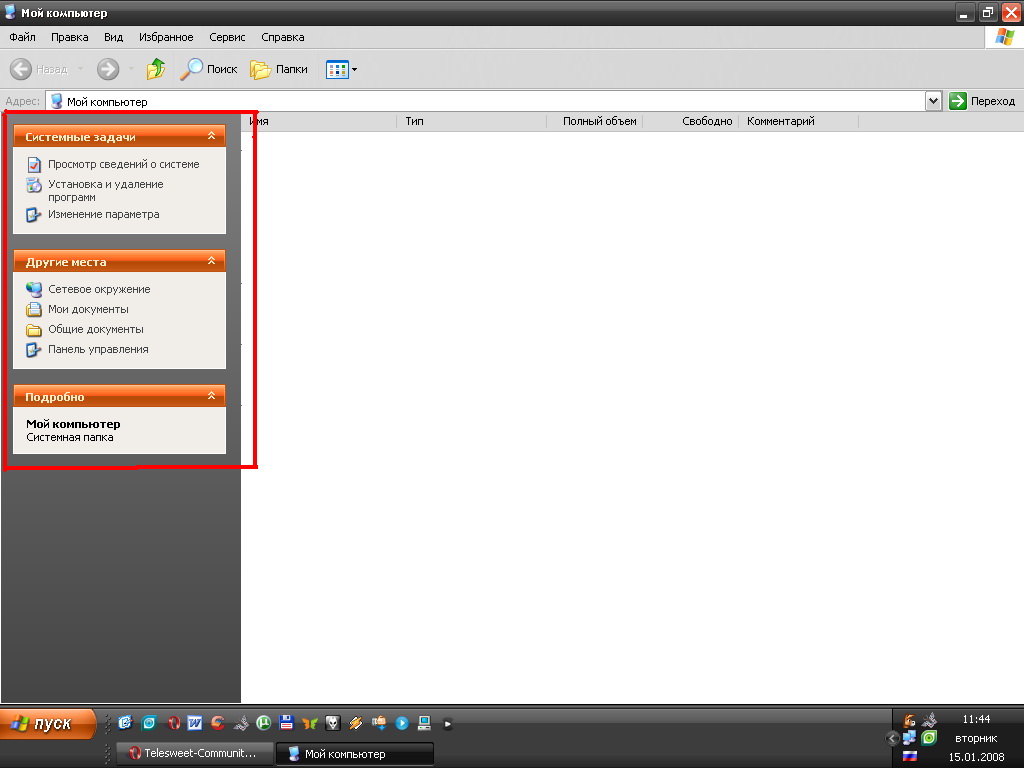Click the small computer quick launch icon
1024x768 pixels.
pyautogui.click(x=424, y=723)
